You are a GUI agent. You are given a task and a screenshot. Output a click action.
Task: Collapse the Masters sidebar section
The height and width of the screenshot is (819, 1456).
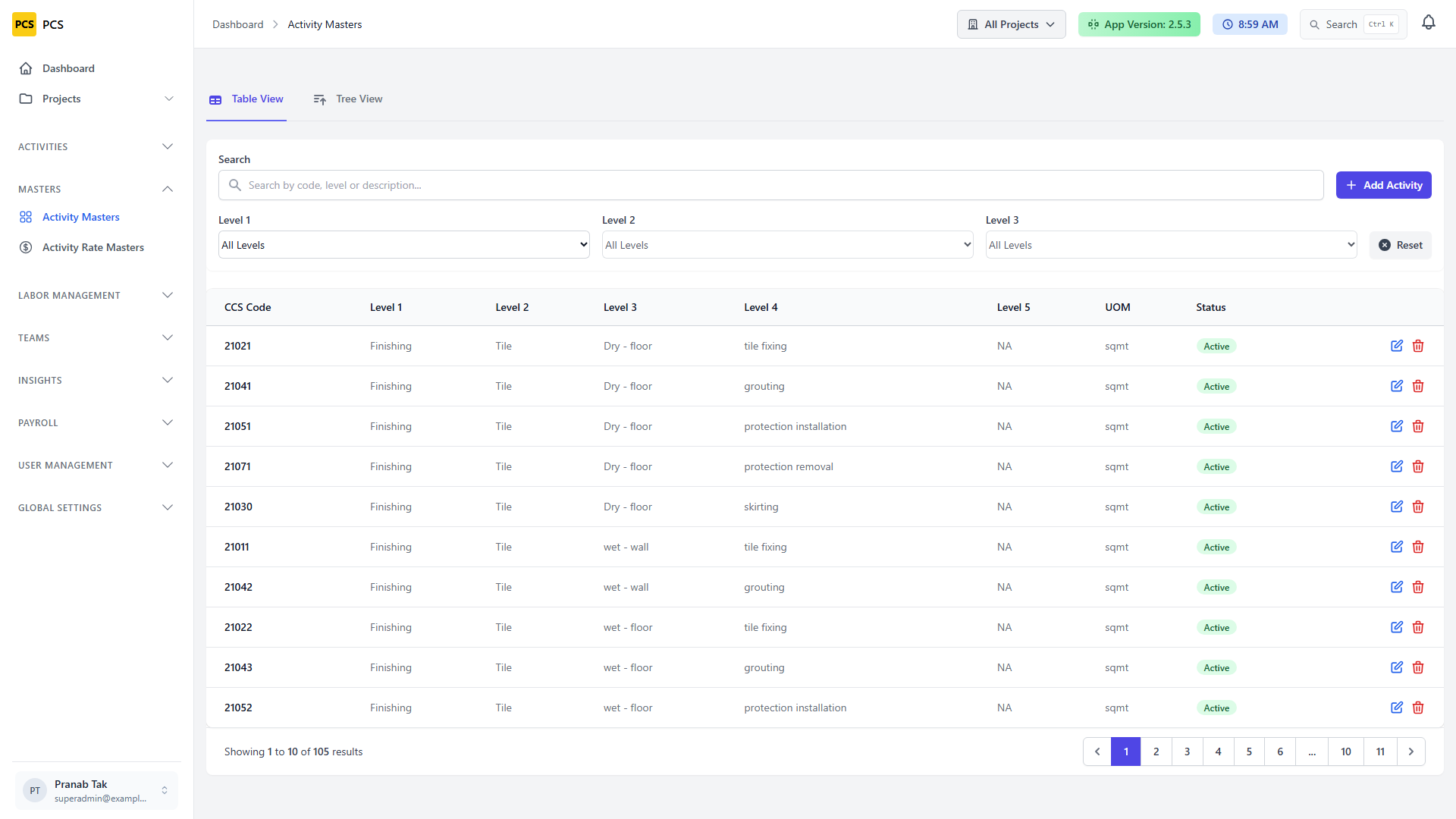96,189
